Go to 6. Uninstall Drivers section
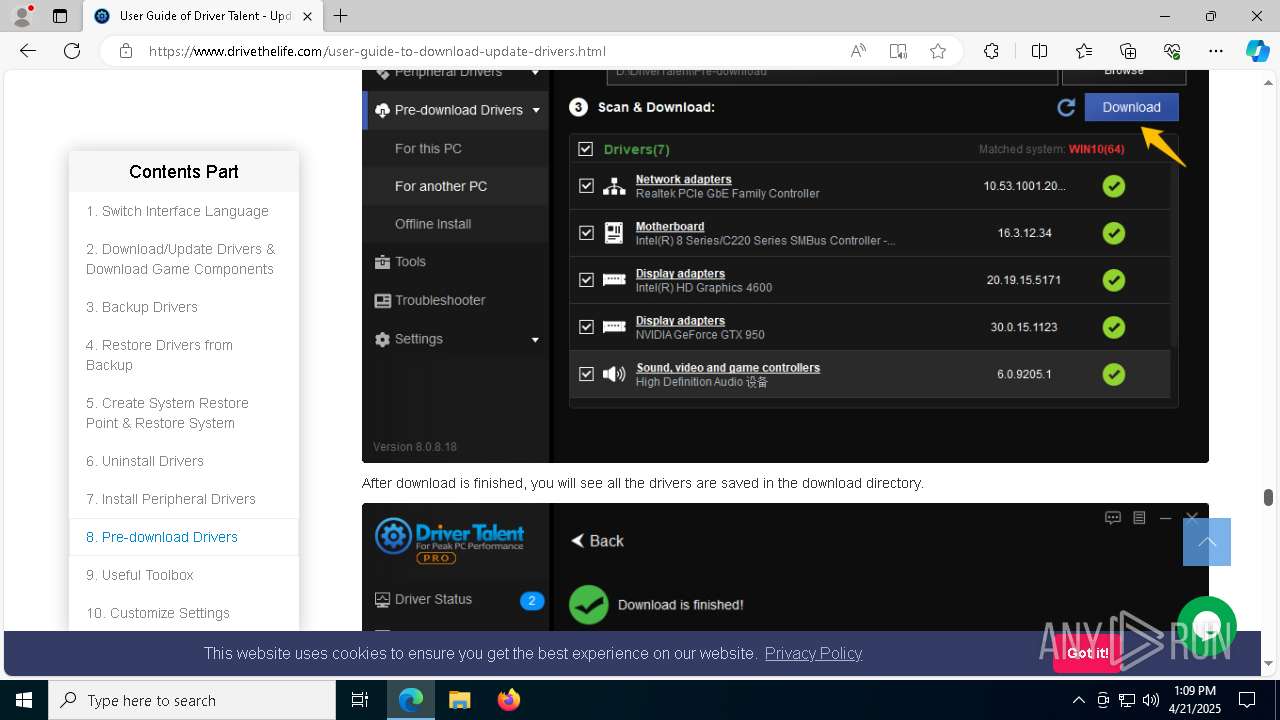 (145, 461)
